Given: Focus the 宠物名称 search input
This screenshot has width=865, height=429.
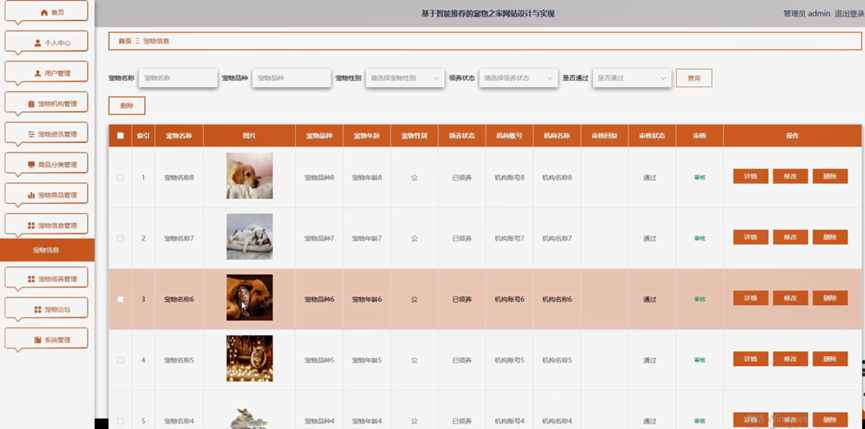Looking at the screenshot, I should [x=178, y=78].
